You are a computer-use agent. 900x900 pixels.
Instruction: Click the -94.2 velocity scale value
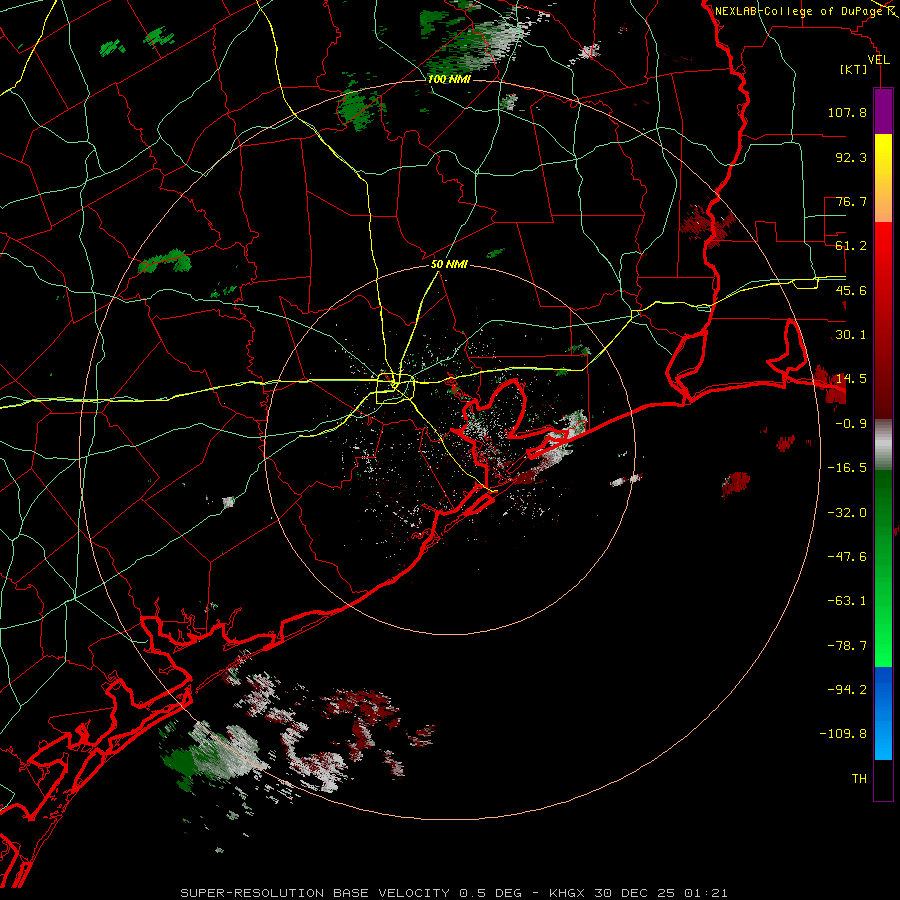847,689
